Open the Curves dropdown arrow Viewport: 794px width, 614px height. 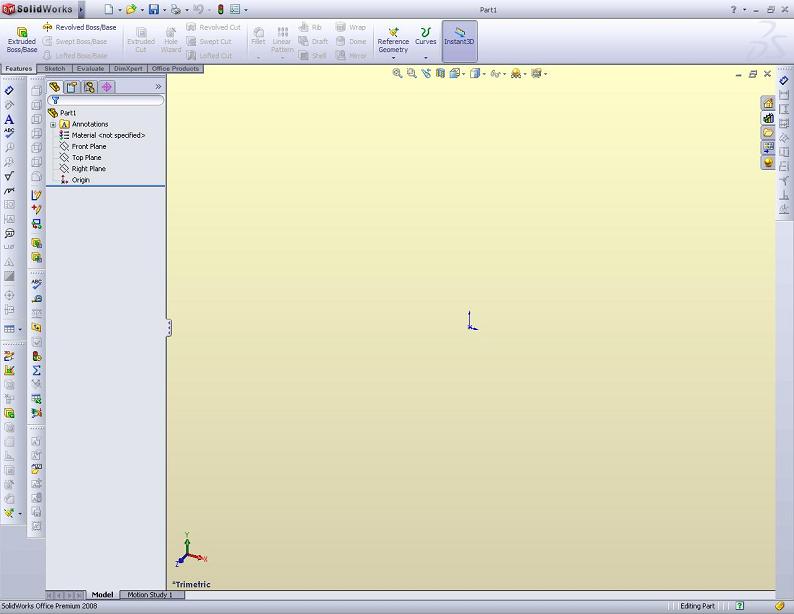pos(426,58)
